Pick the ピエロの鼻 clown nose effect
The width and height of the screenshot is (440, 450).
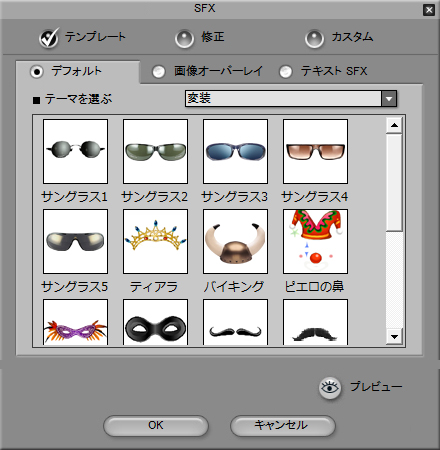click(315, 241)
